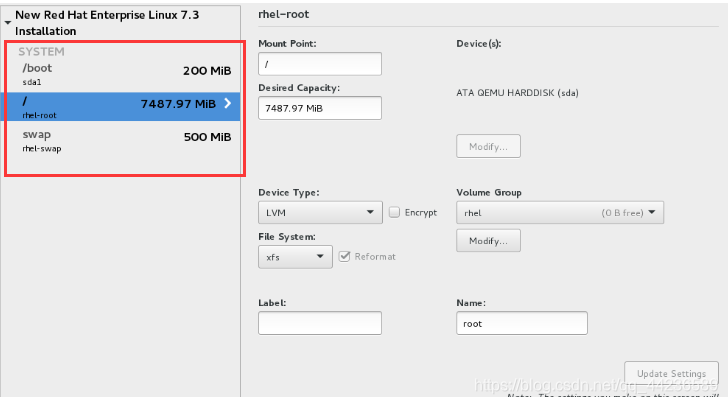Select the / rhel-root partition row
This screenshot has height=404, width=728.
tap(121, 107)
